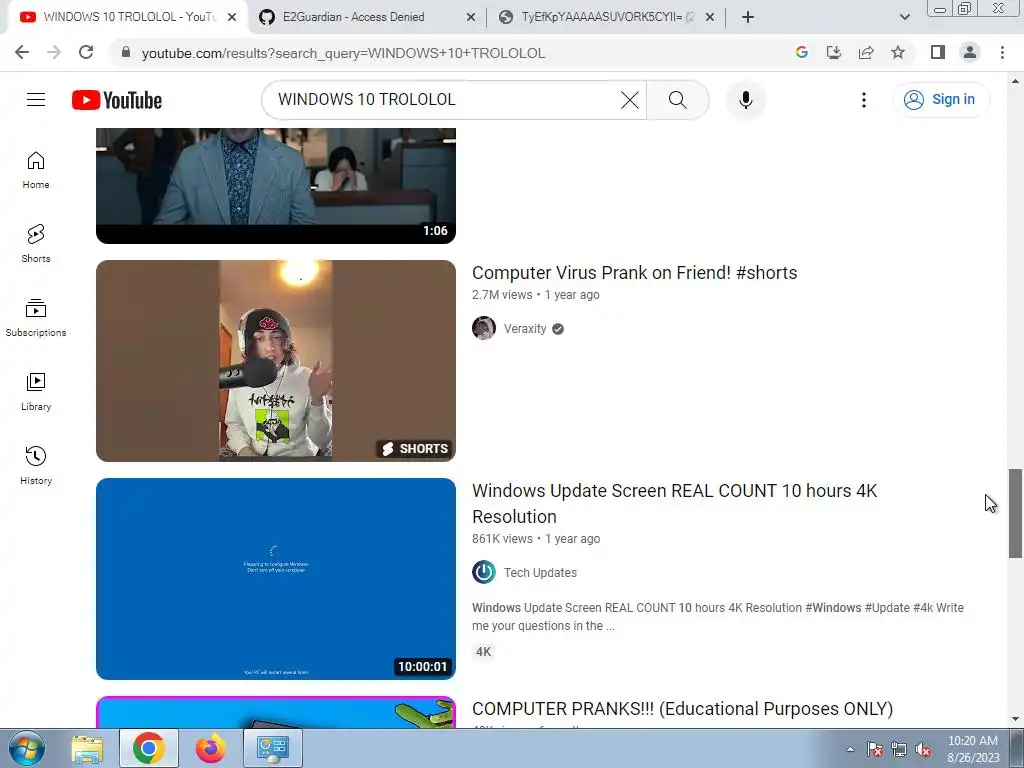The height and width of the screenshot is (768, 1024).
Task: Click the Windows Update video description text
Action: coord(718,616)
